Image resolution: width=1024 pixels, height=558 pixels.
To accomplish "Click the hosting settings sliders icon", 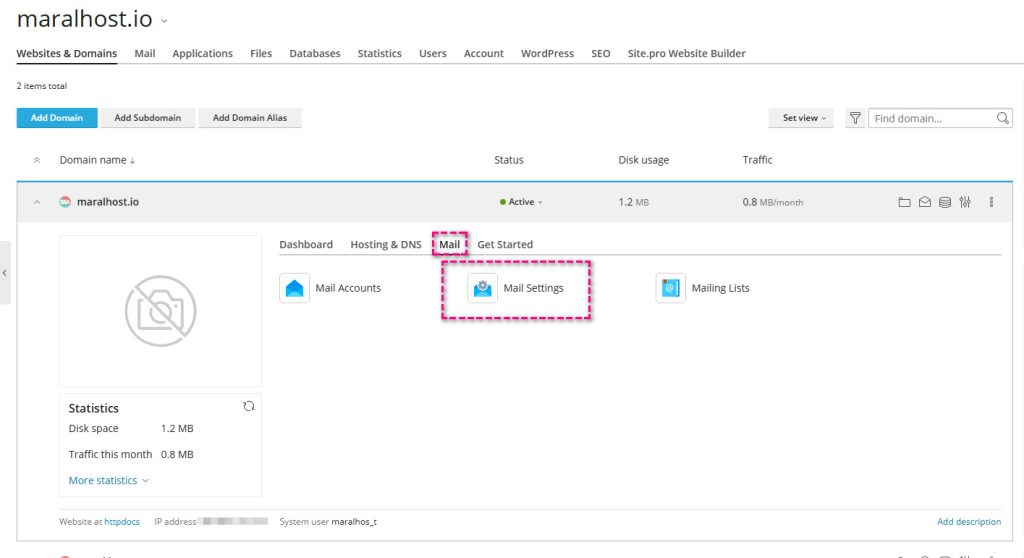I will 965,202.
